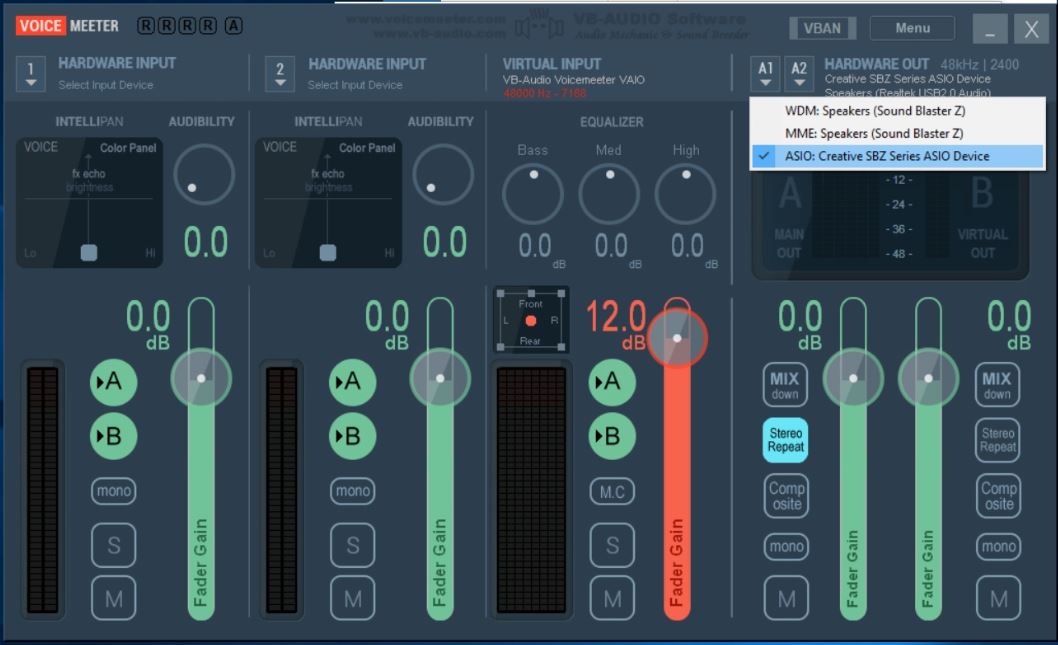Toggle mono on bus B output
Screen dimensions: 1058x645
click(x=998, y=546)
